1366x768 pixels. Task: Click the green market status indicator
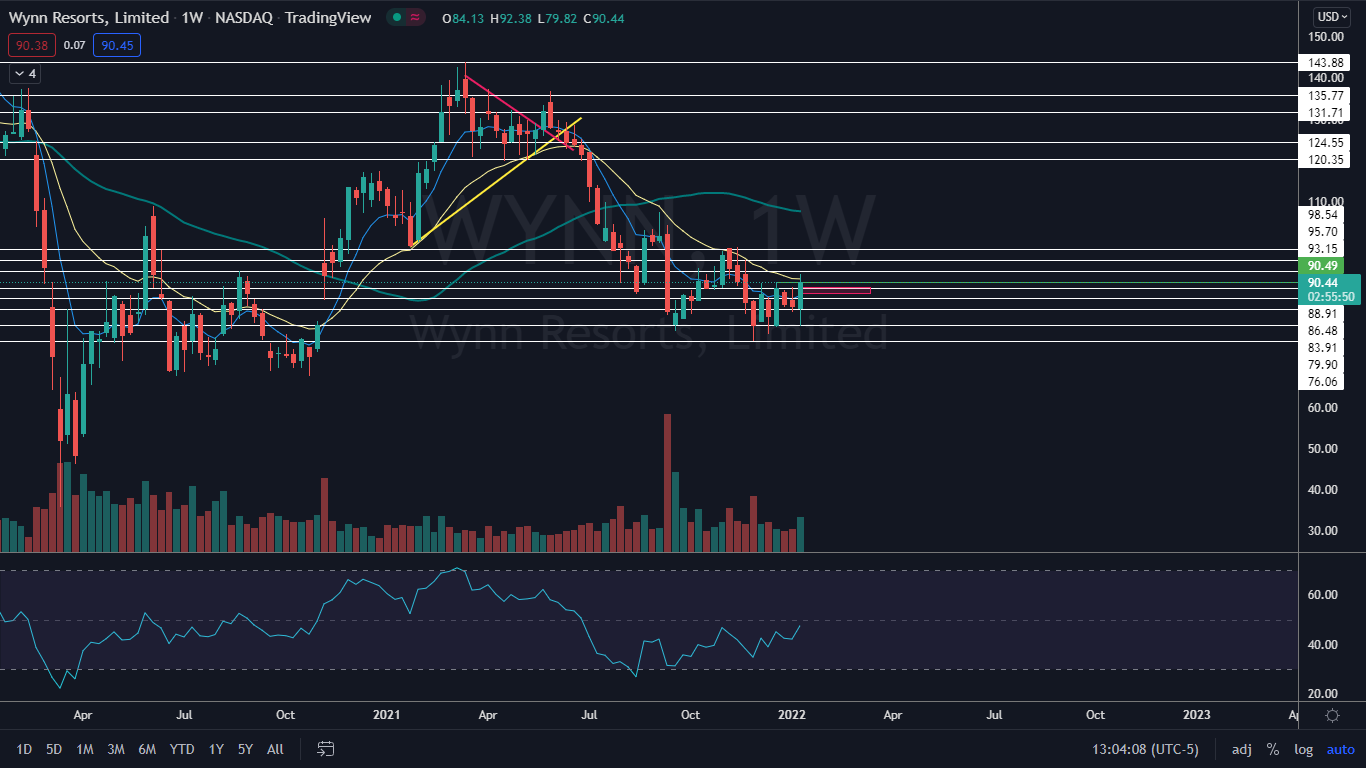397,17
